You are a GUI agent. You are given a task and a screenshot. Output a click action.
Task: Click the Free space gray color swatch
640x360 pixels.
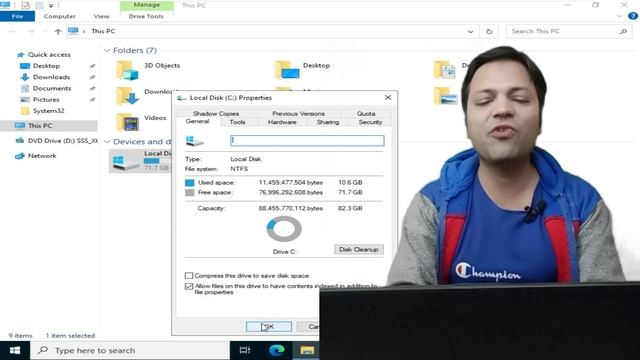189,193
